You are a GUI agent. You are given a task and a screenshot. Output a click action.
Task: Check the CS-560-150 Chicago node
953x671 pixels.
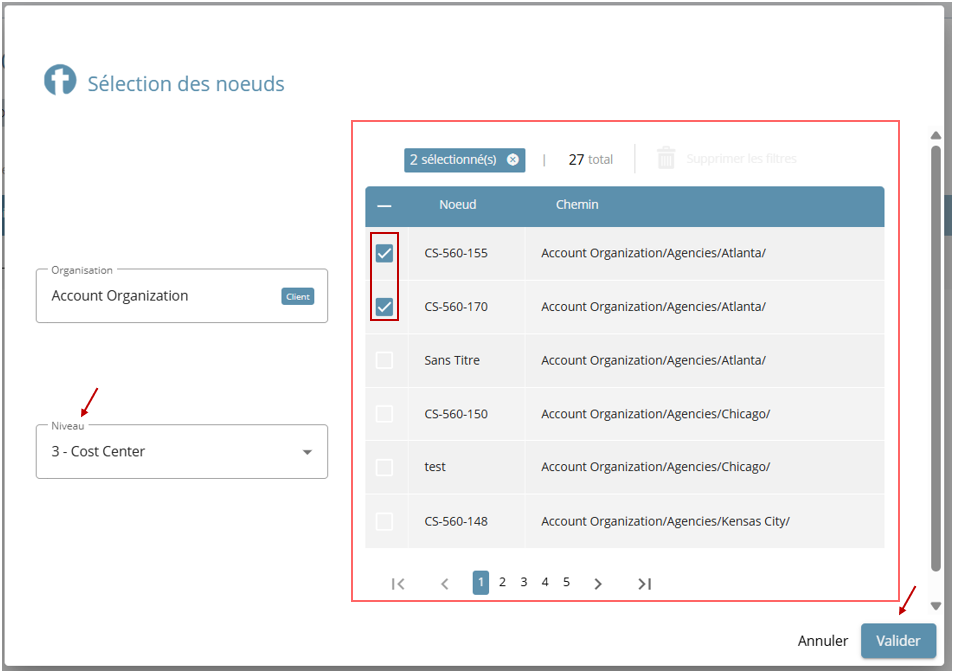click(384, 414)
